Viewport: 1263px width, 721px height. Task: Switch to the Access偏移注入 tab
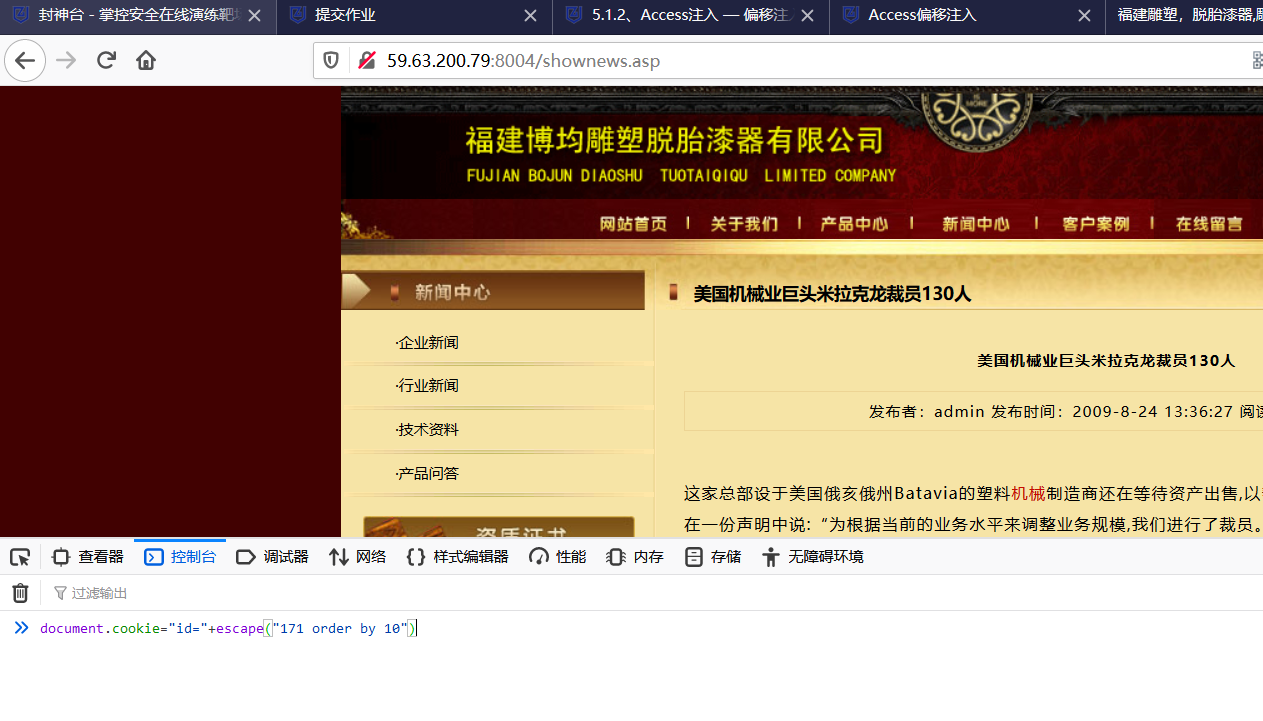click(x=967, y=16)
